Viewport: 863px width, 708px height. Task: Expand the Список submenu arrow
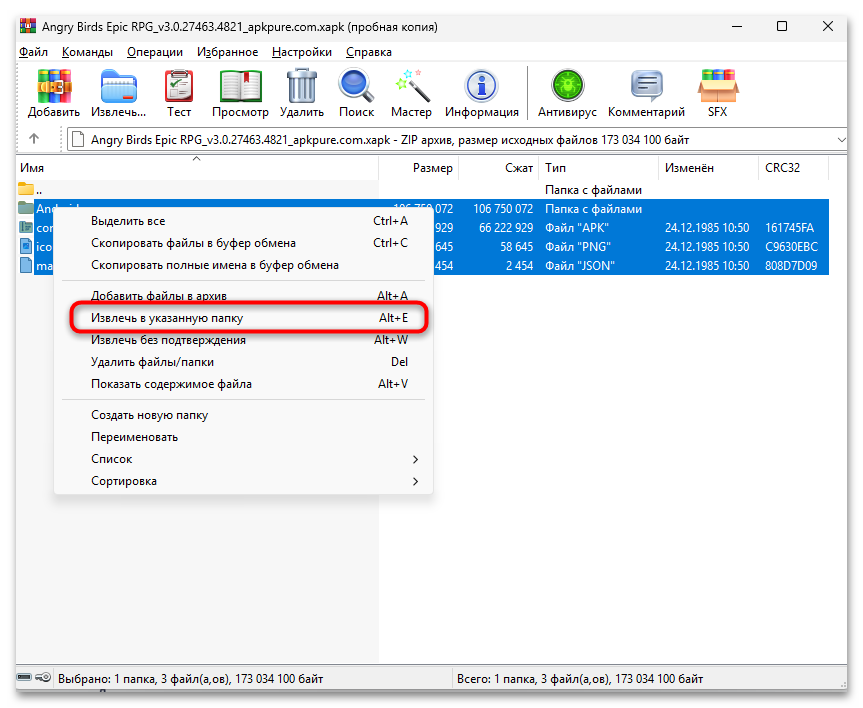(416, 459)
